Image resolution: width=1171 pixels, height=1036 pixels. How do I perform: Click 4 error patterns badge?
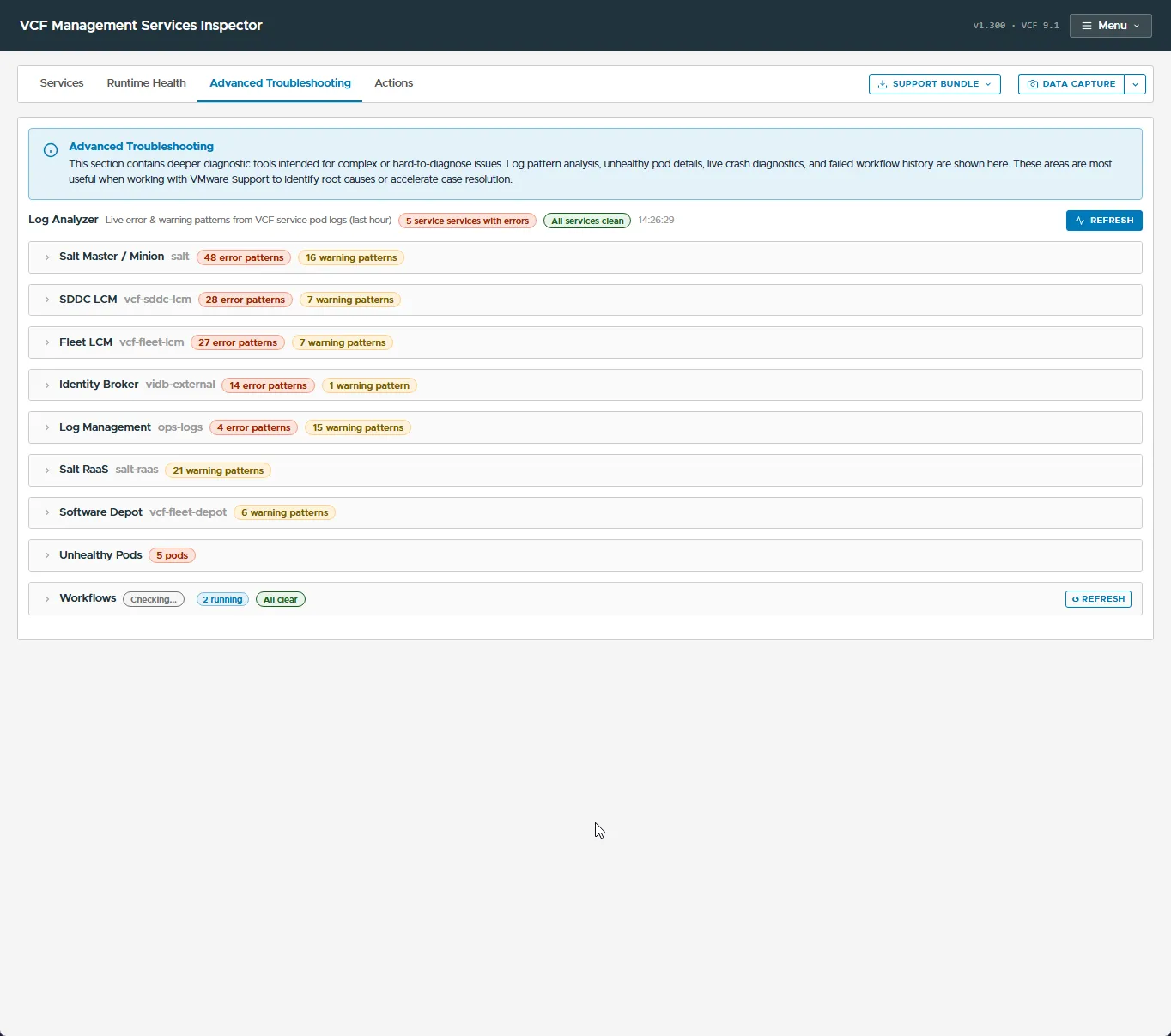pos(253,427)
